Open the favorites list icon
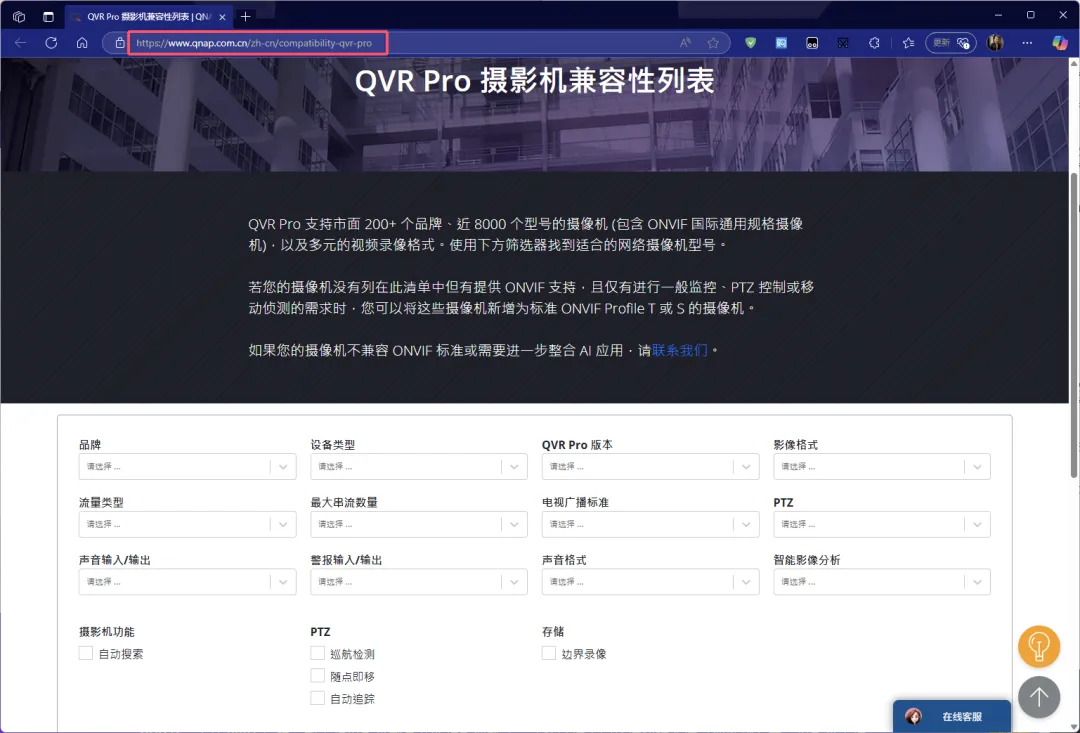 click(x=908, y=43)
